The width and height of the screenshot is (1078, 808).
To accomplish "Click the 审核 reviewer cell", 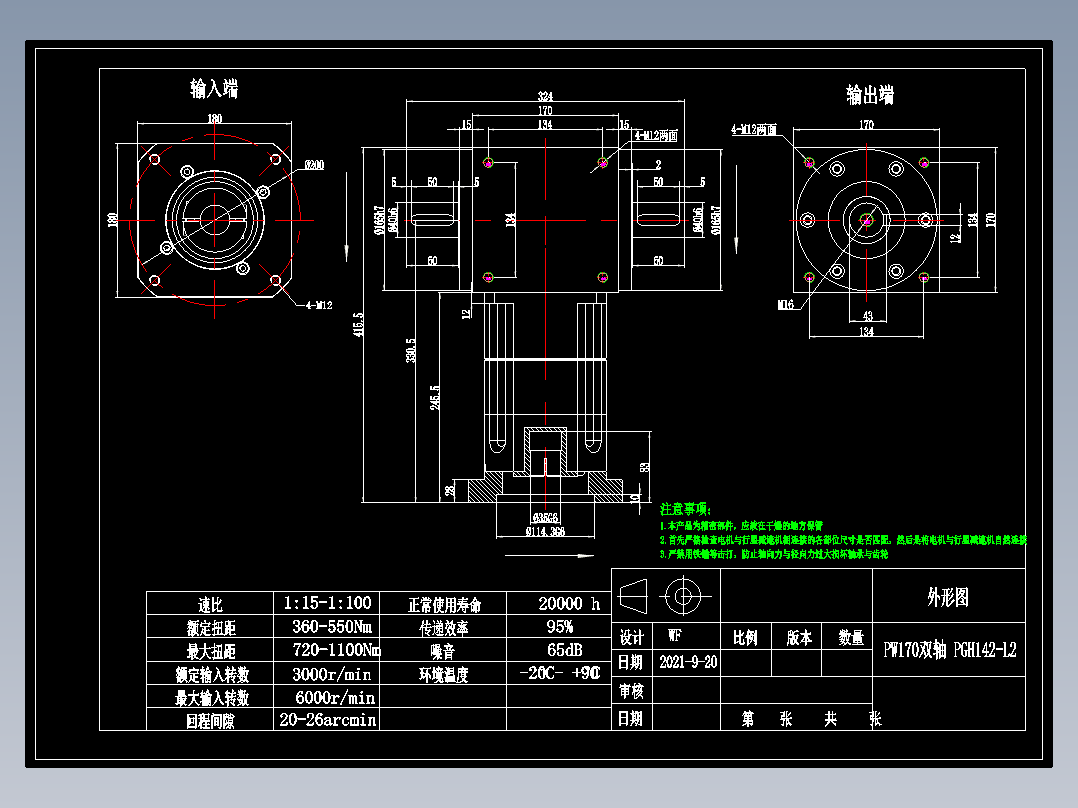I will click(x=630, y=688).
